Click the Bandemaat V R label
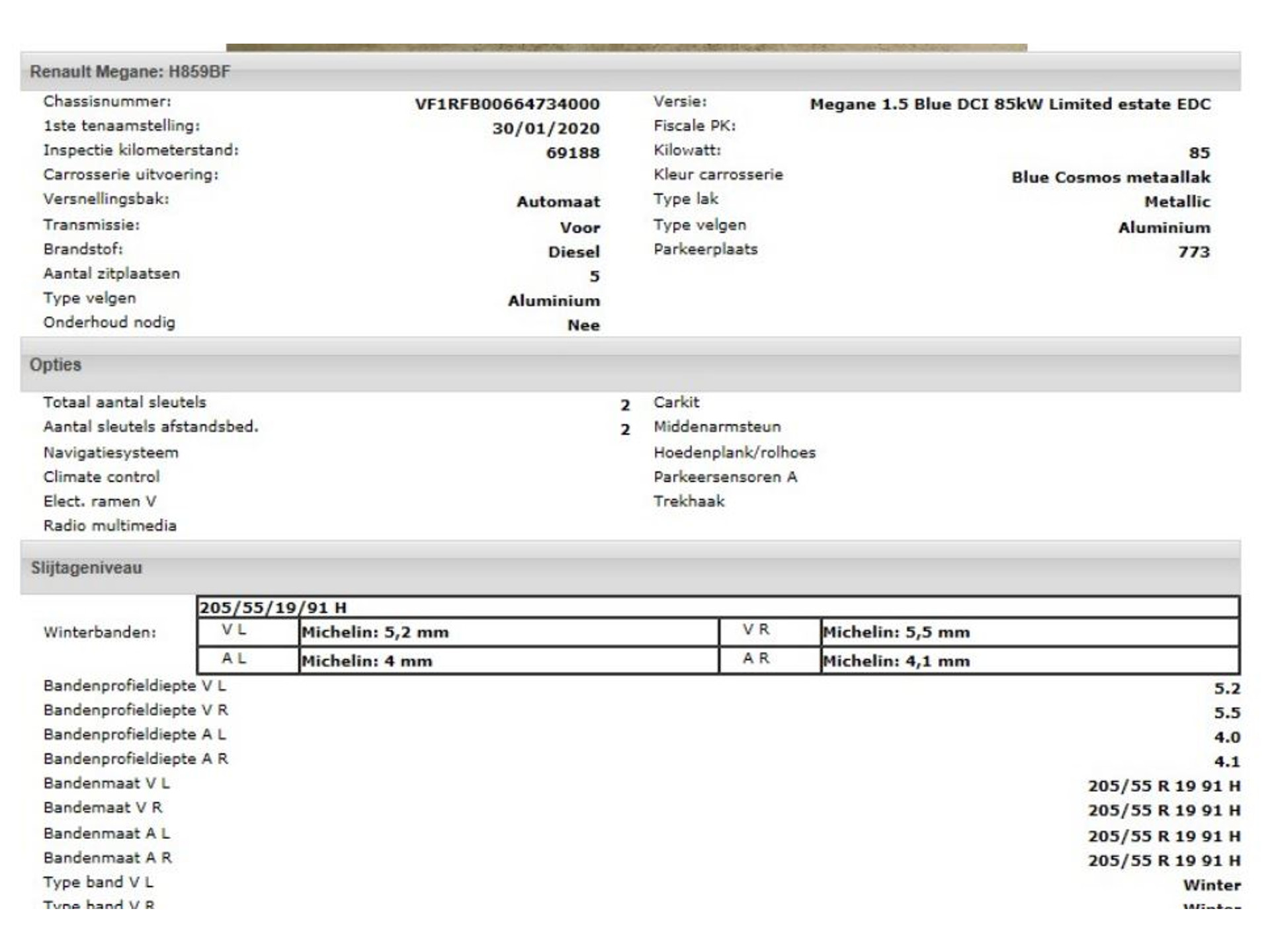 103,808
